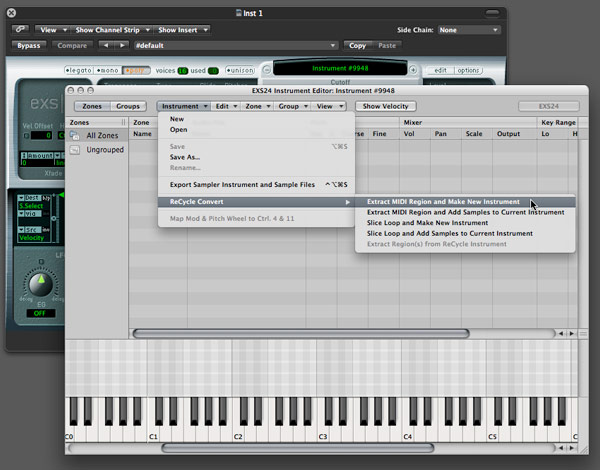Open the Side Chain None dropdown
Screen dimensions: 600x470
point(469,30)
